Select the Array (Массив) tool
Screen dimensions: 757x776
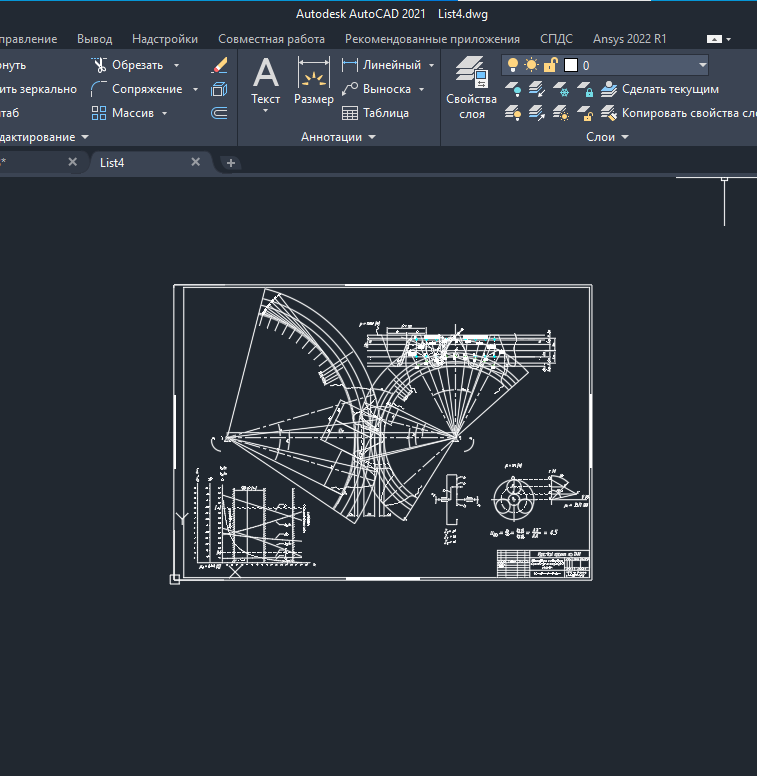point(100,113)
